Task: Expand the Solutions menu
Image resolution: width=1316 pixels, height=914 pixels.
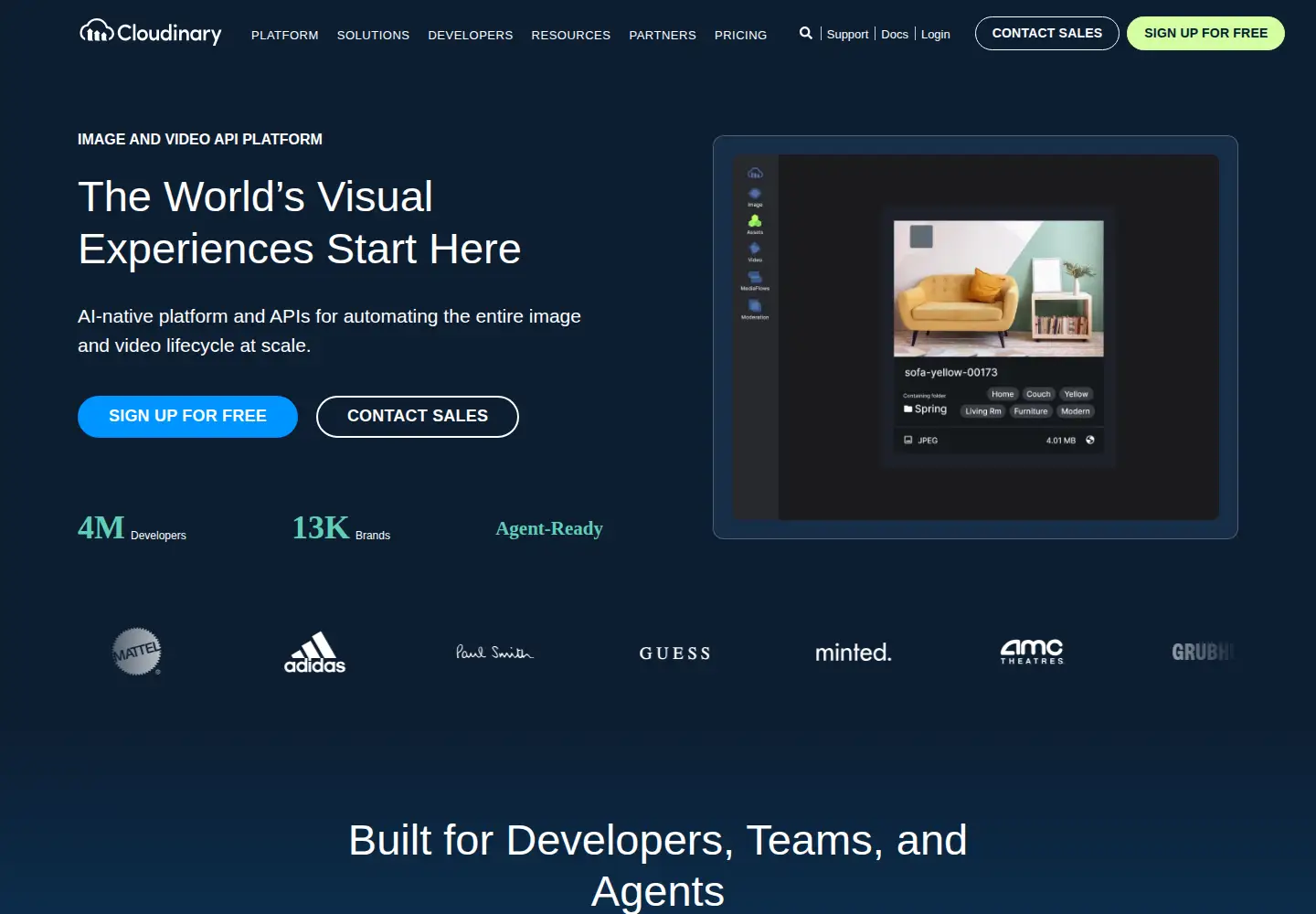Action: click(373, 35)
